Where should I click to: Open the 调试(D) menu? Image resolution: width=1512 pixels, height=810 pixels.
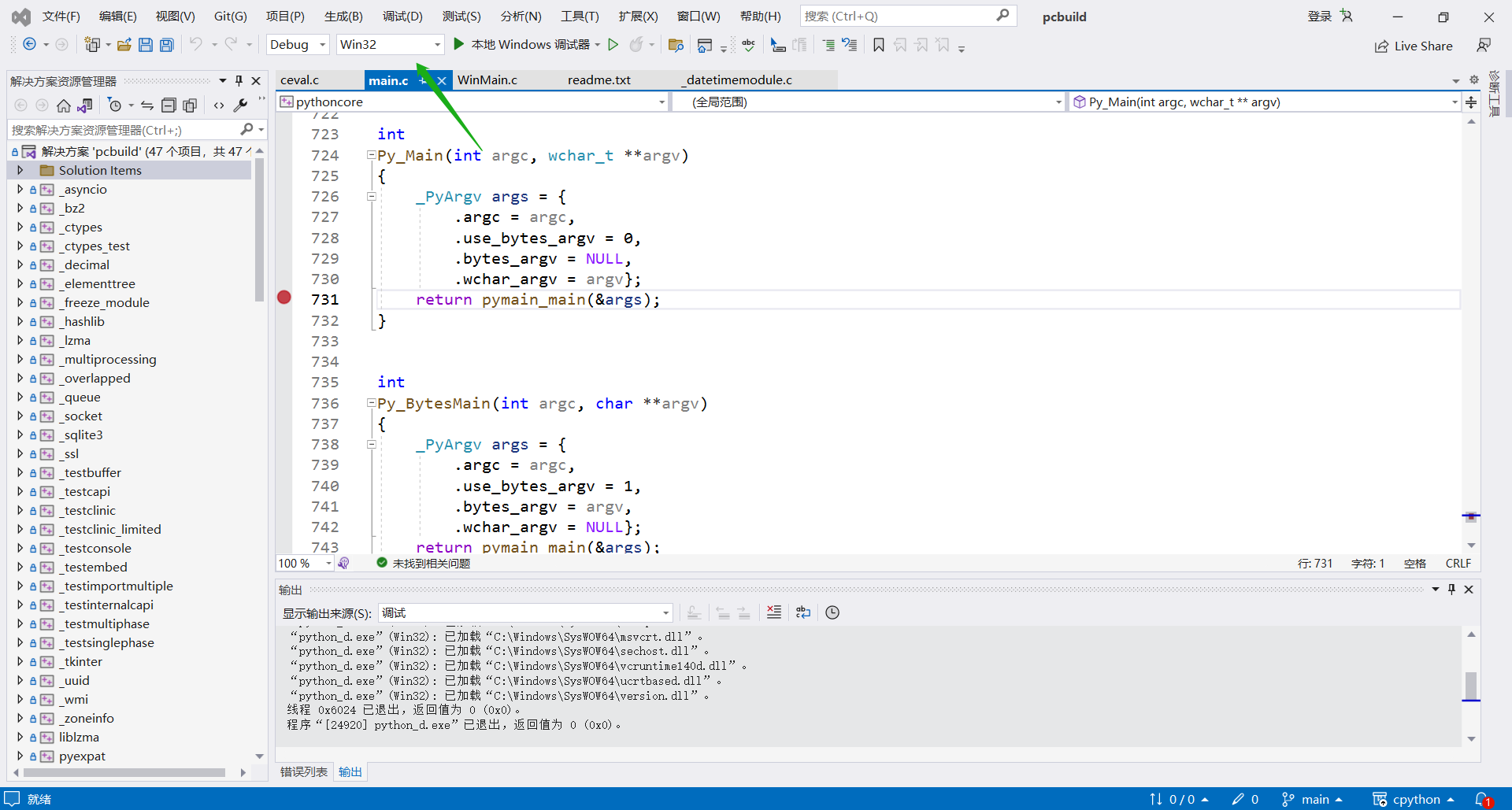402,16
